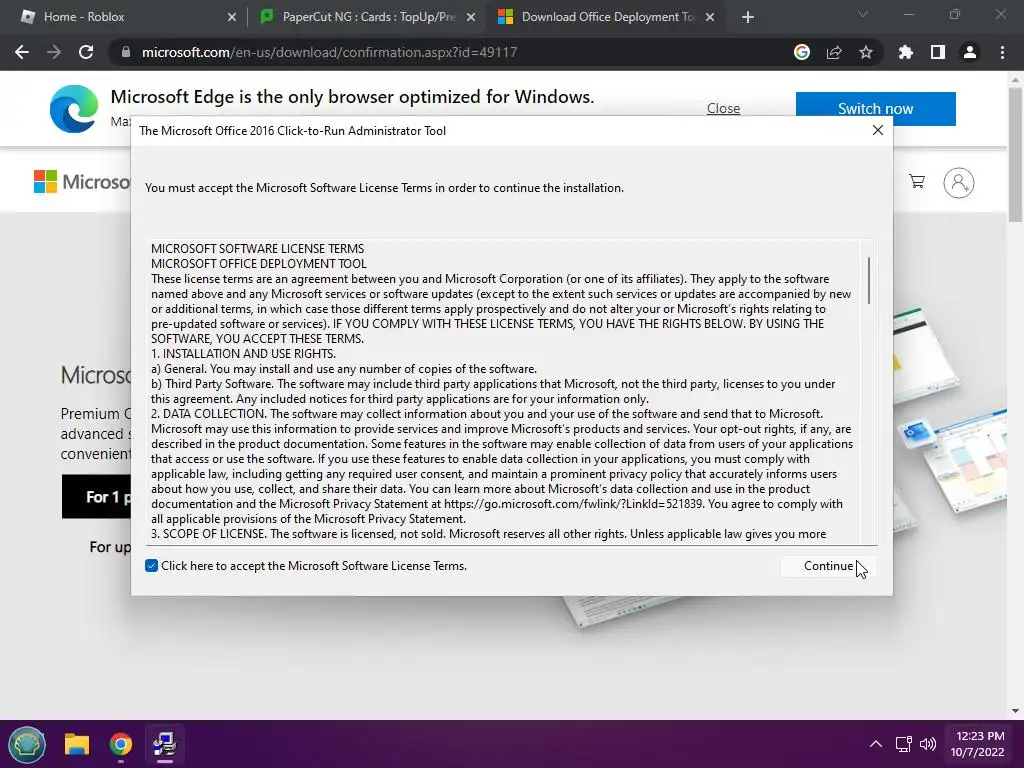Click the Microsoft Edge logo
The width and height of the screenshot is (1024, 768).
coord(74,108)
